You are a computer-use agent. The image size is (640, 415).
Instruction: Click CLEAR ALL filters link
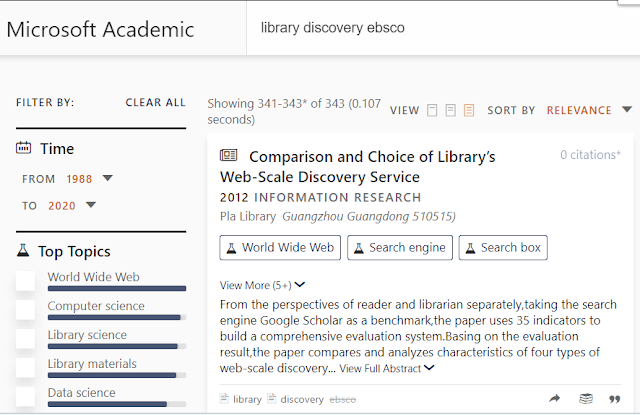click(x=155, y=102)
